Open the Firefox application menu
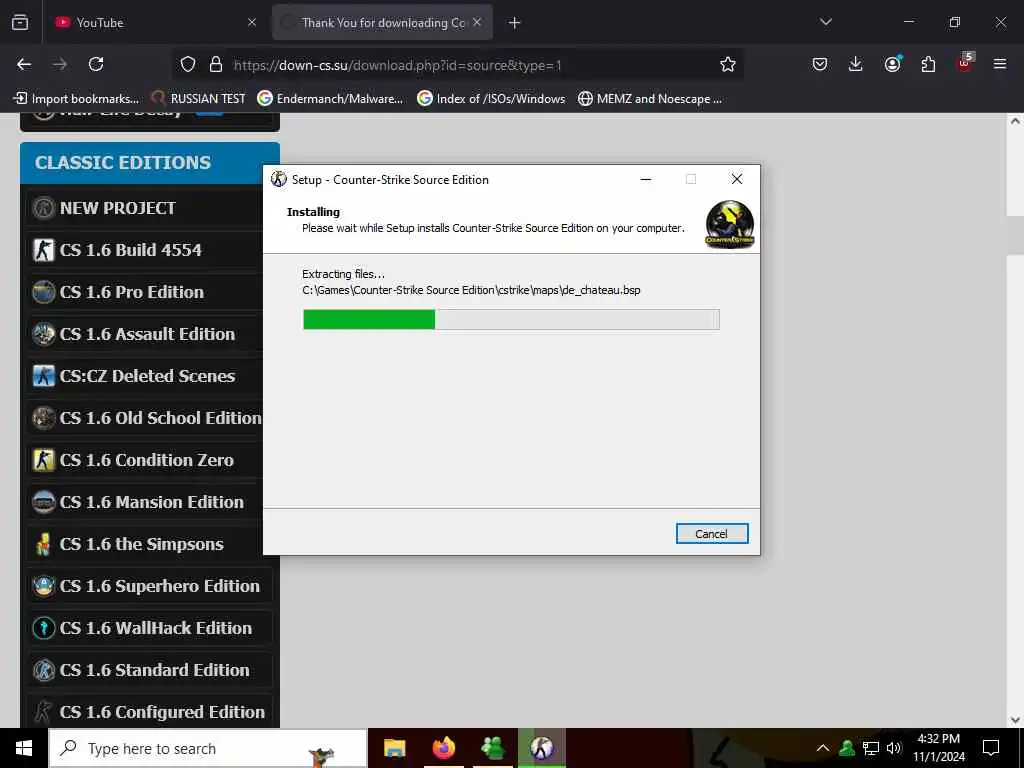The height and width of the screenshot is (768, 1024). click(x=1000, y=64)
